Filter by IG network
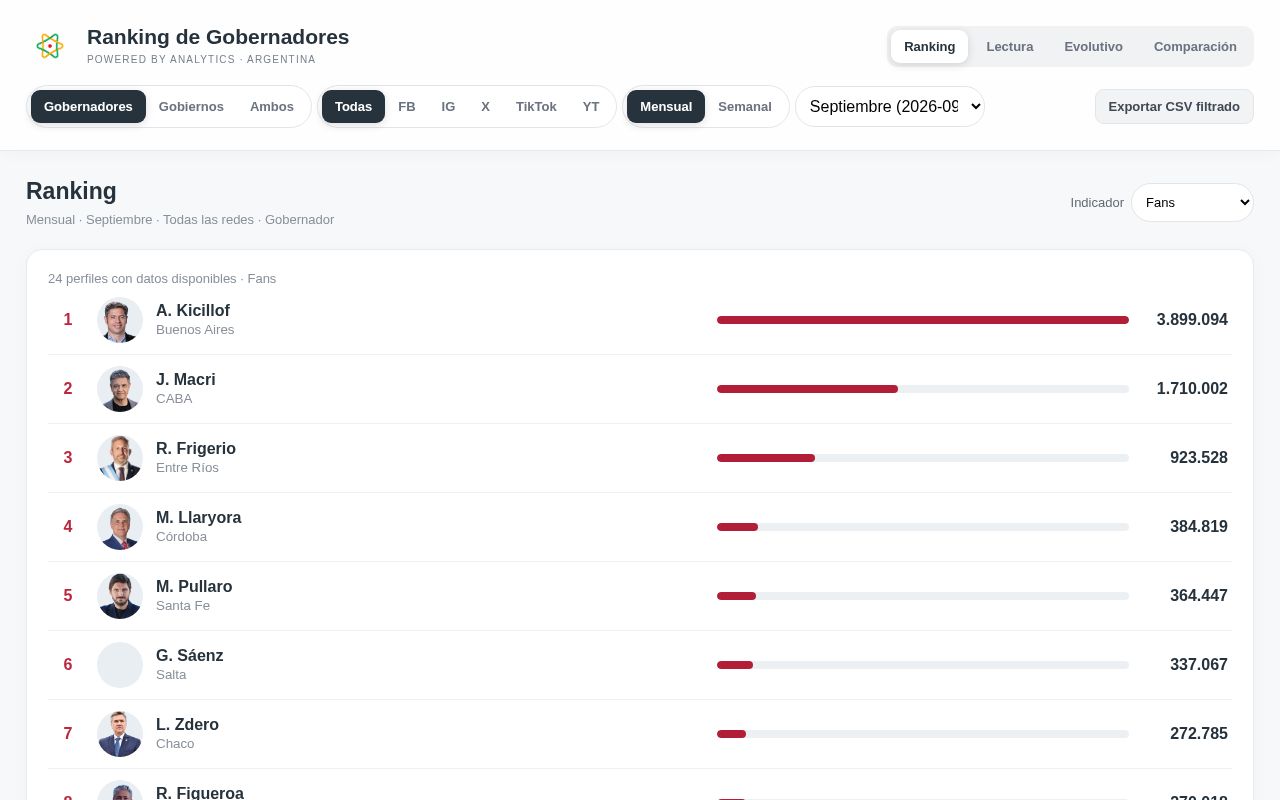Viewport: 1280px width, 800px height. (x=448, y=107)
